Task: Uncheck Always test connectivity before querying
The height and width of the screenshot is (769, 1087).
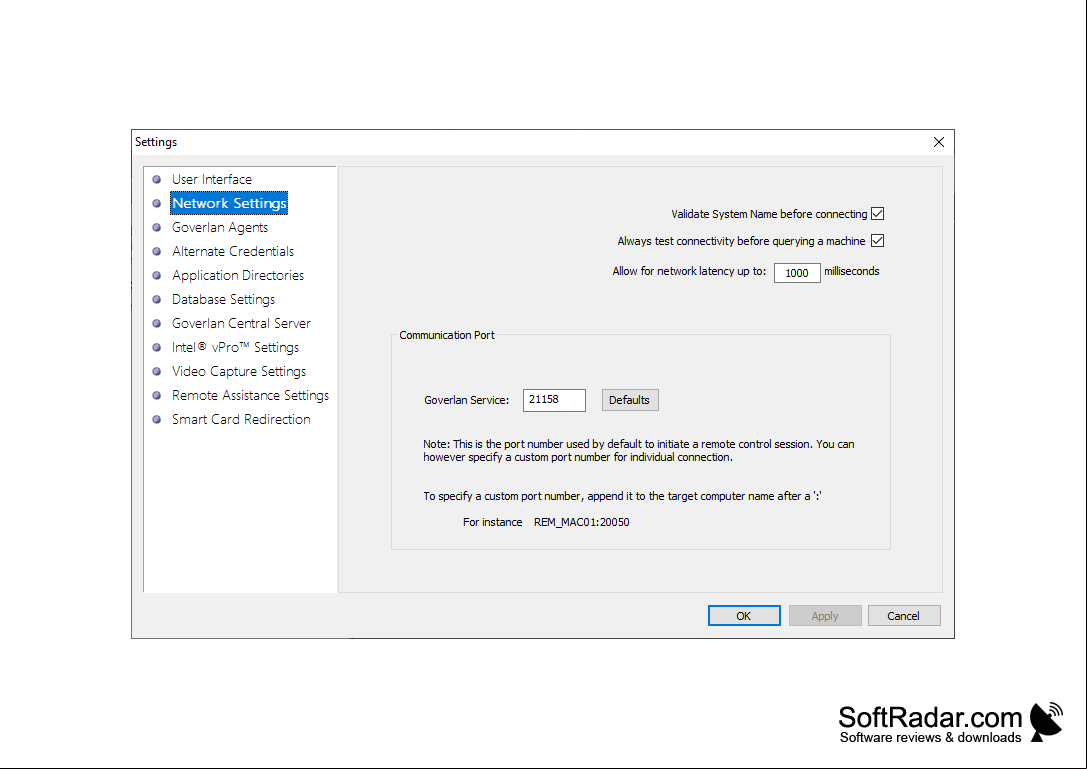Action: coord(878,241)
